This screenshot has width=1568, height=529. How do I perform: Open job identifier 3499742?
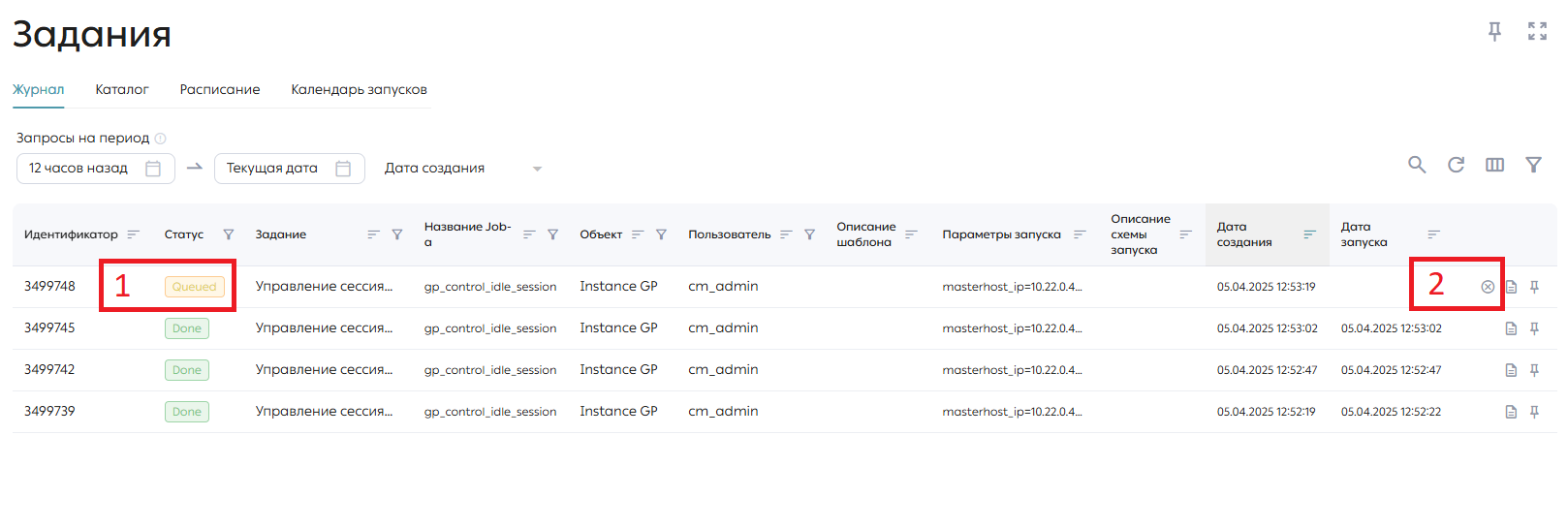click(x=49, y=369)
